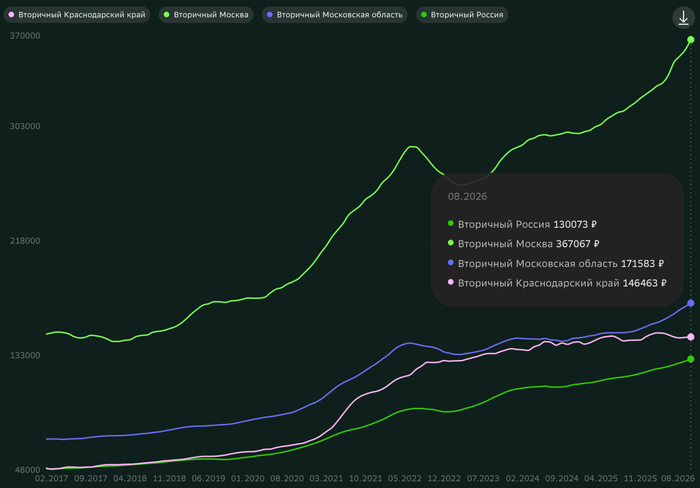Click the 08.2026 tooltip date header
Screen dimensions: 700x488
pos(467,196)
